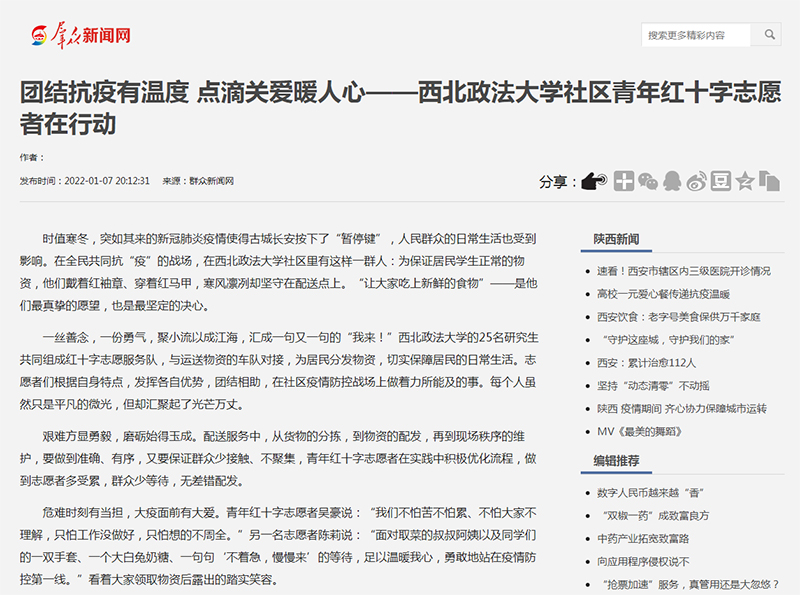Click the copy link icon
Viewport: 800px width, 595px height.
coord(769,181)
